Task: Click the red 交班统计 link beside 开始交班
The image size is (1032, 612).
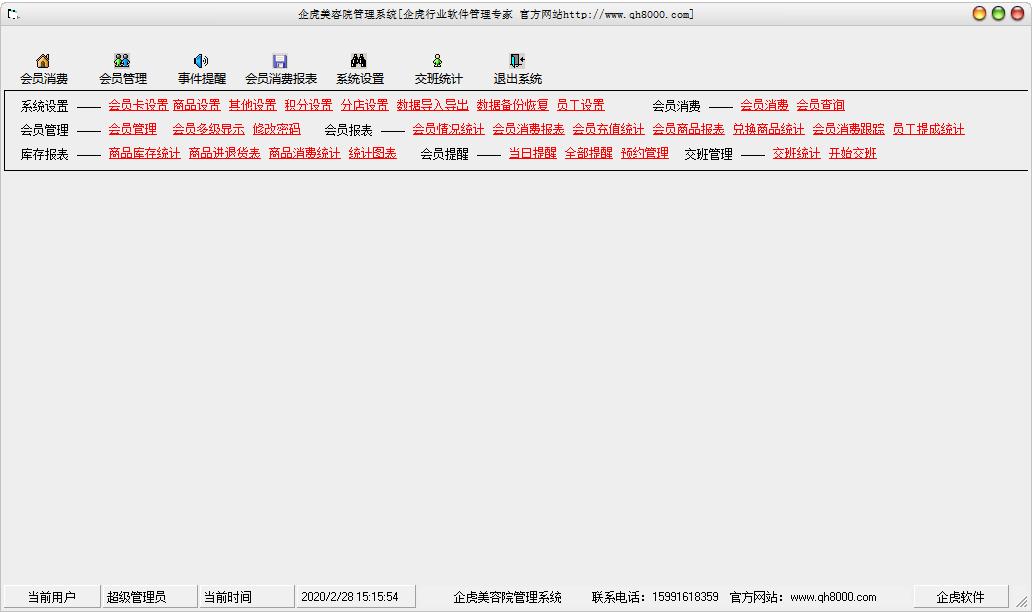Action: pos(796,153)
